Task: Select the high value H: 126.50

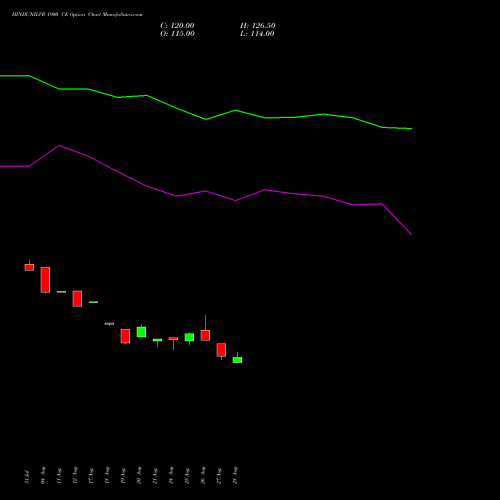Action: pos(258,26)
